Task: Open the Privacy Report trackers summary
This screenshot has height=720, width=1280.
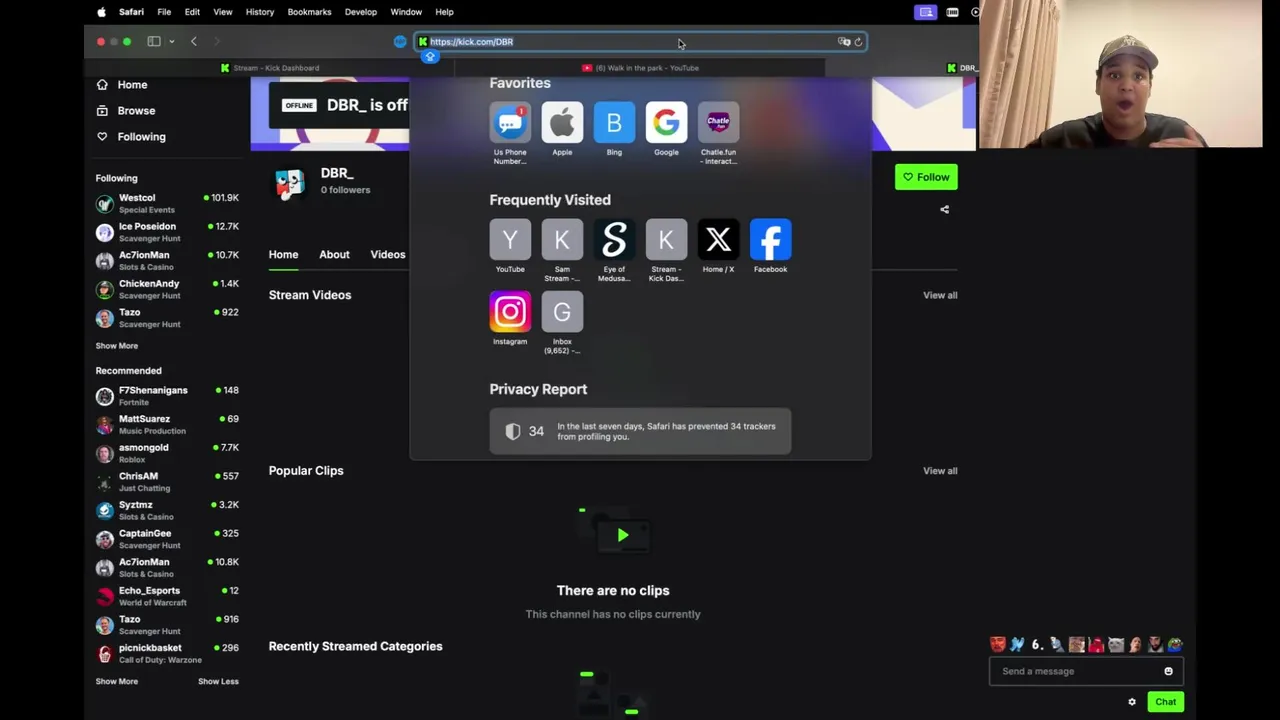Action: pyautogui.click(x=640, y=431)
